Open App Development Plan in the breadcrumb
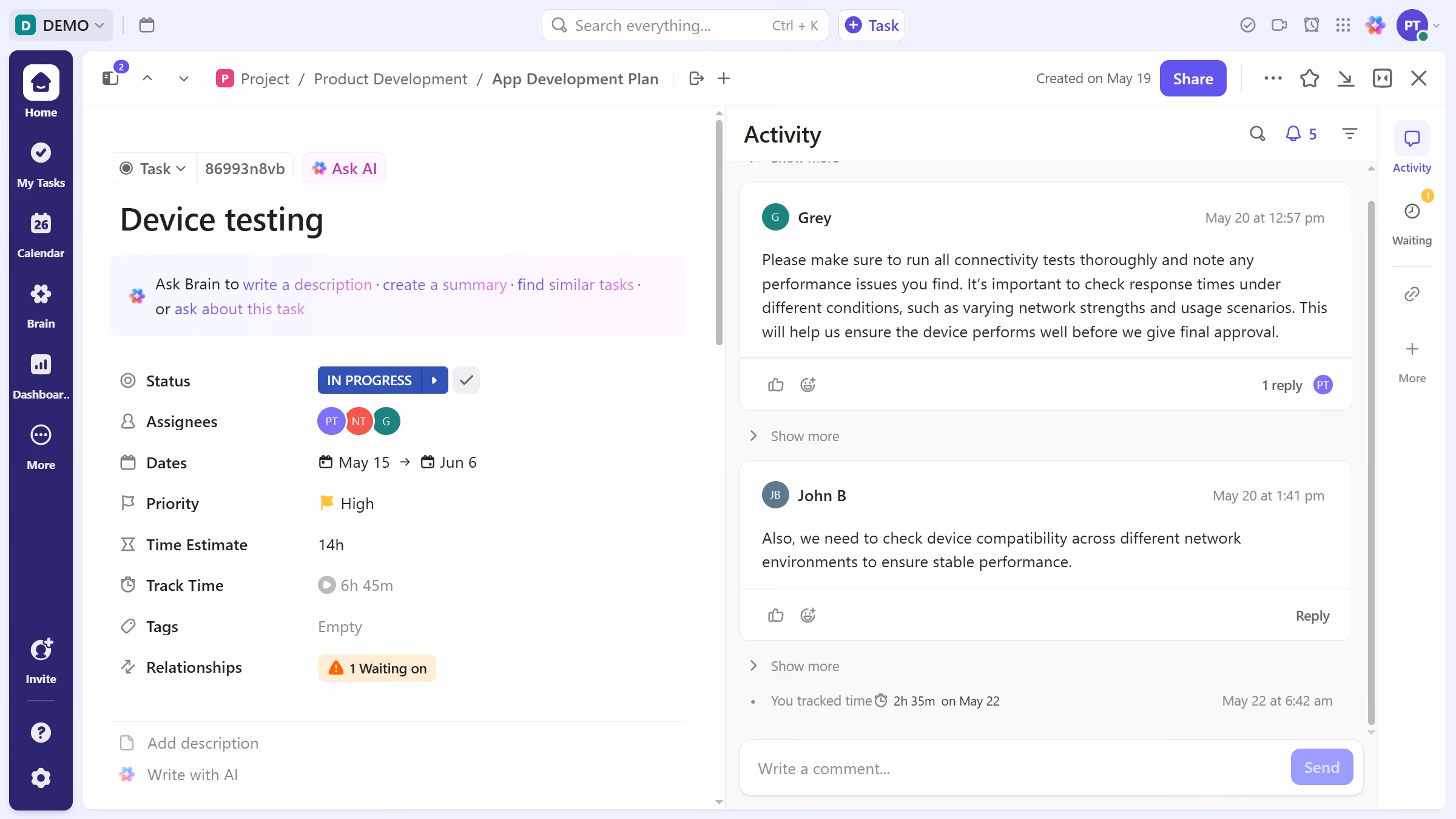This screenshot has height=819, width=1456. click(x=575, y=79)
